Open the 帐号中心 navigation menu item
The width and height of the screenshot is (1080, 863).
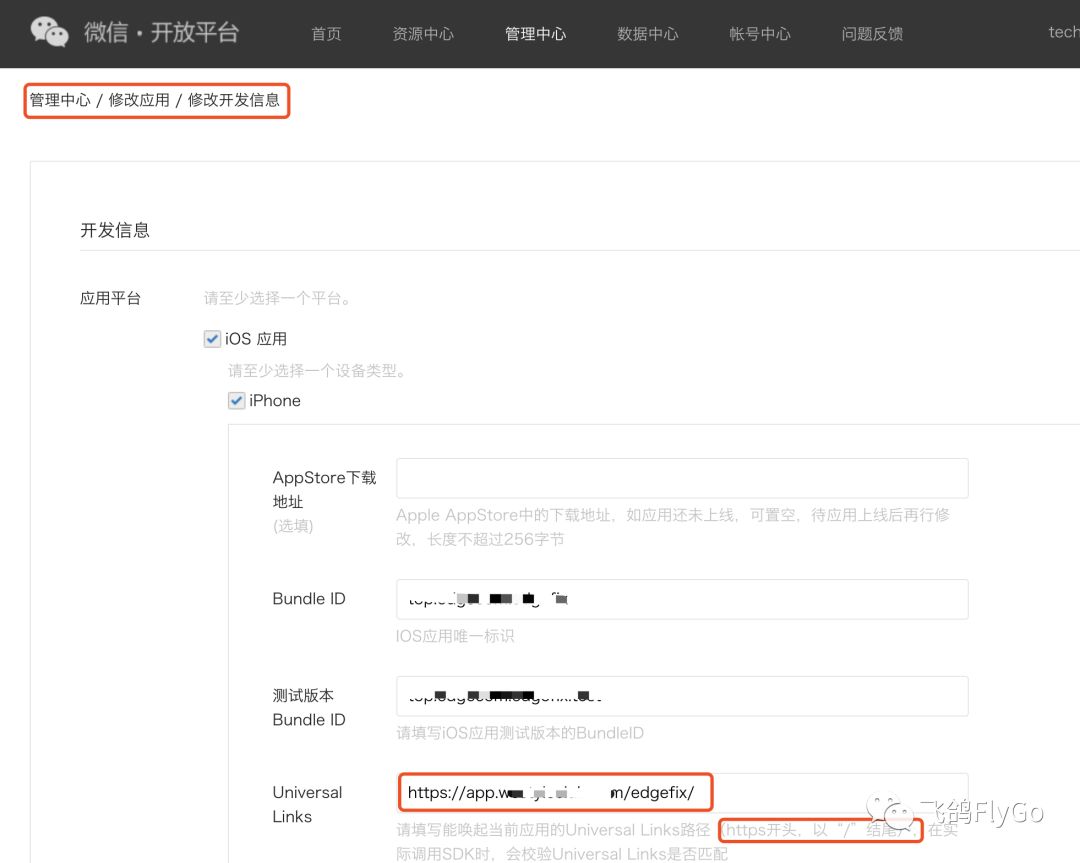pyautogui.click(x=759, y=33)
